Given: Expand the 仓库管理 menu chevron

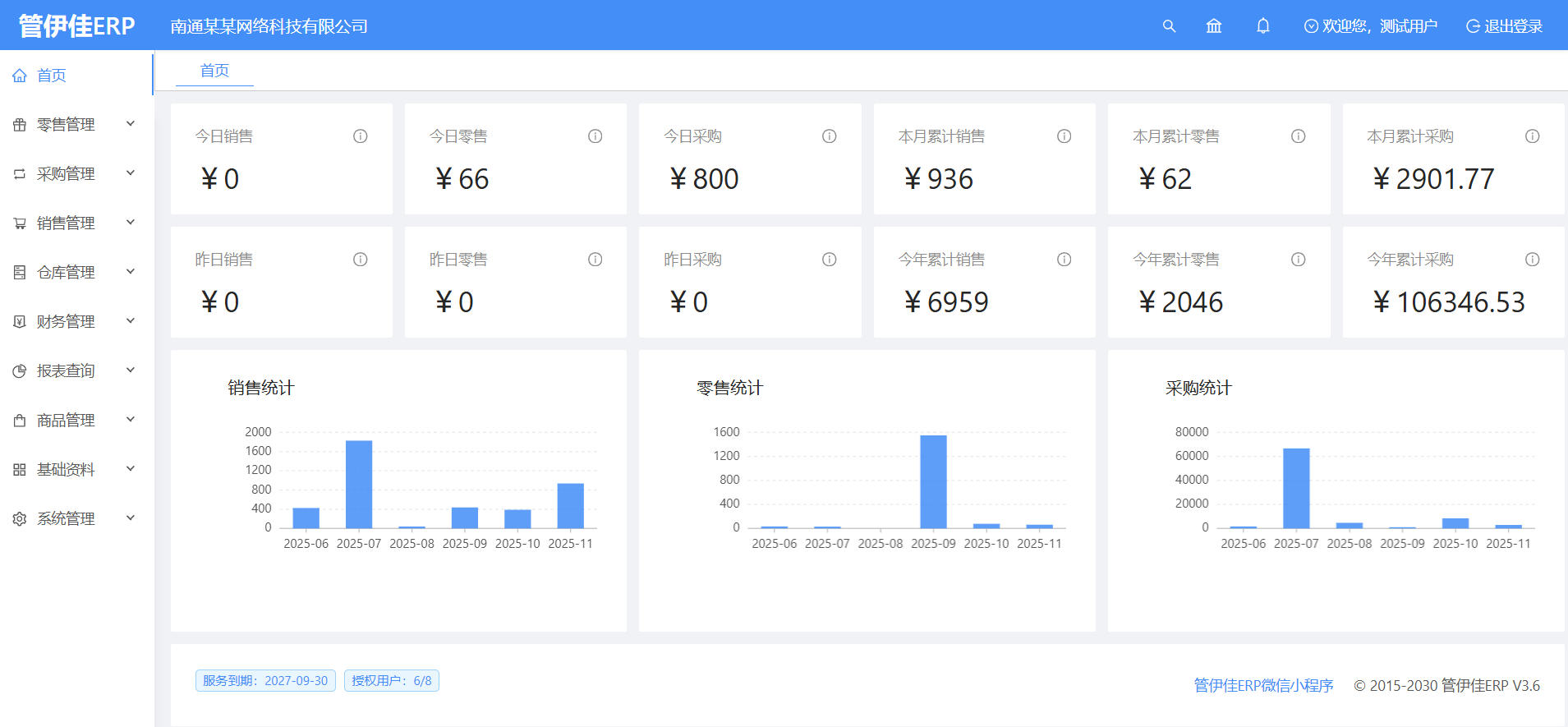Looking at the screenshot, I should tap(130, 272).
